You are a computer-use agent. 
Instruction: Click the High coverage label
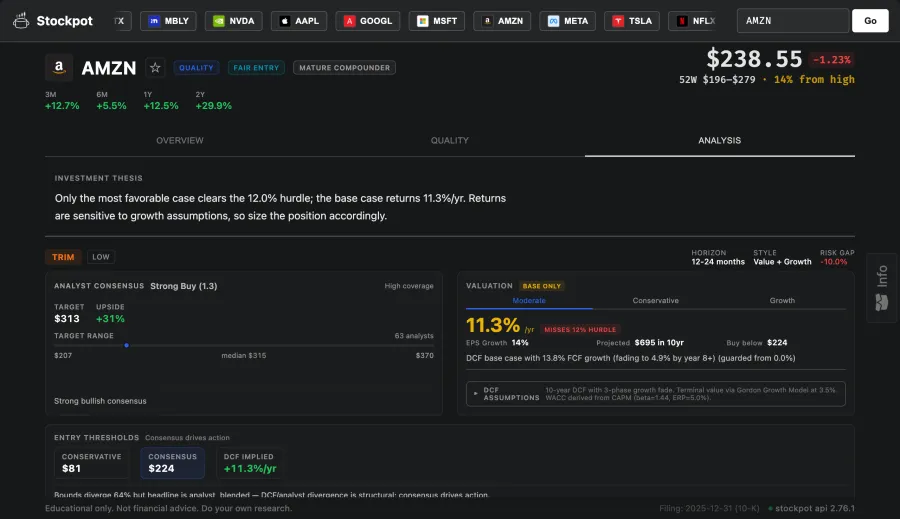(409, 286)
